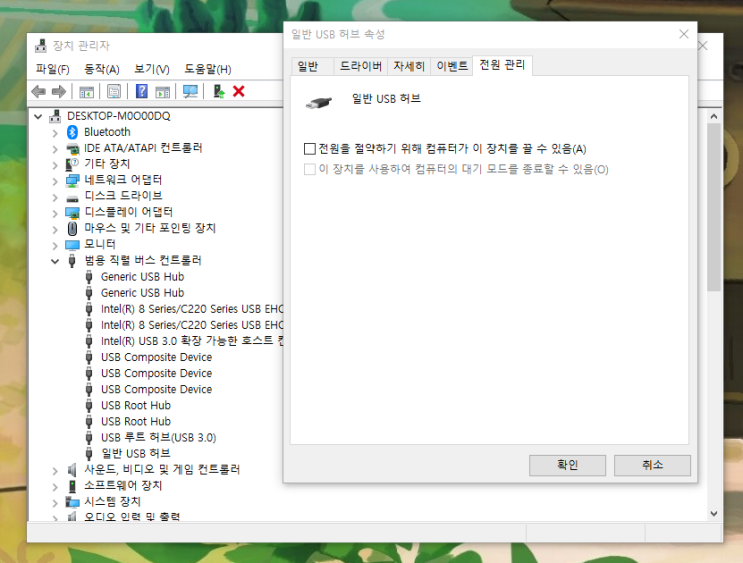
Task: Expand the IDE ATA/ATAPI 컨트롤러 category
Action: [55, 149]
